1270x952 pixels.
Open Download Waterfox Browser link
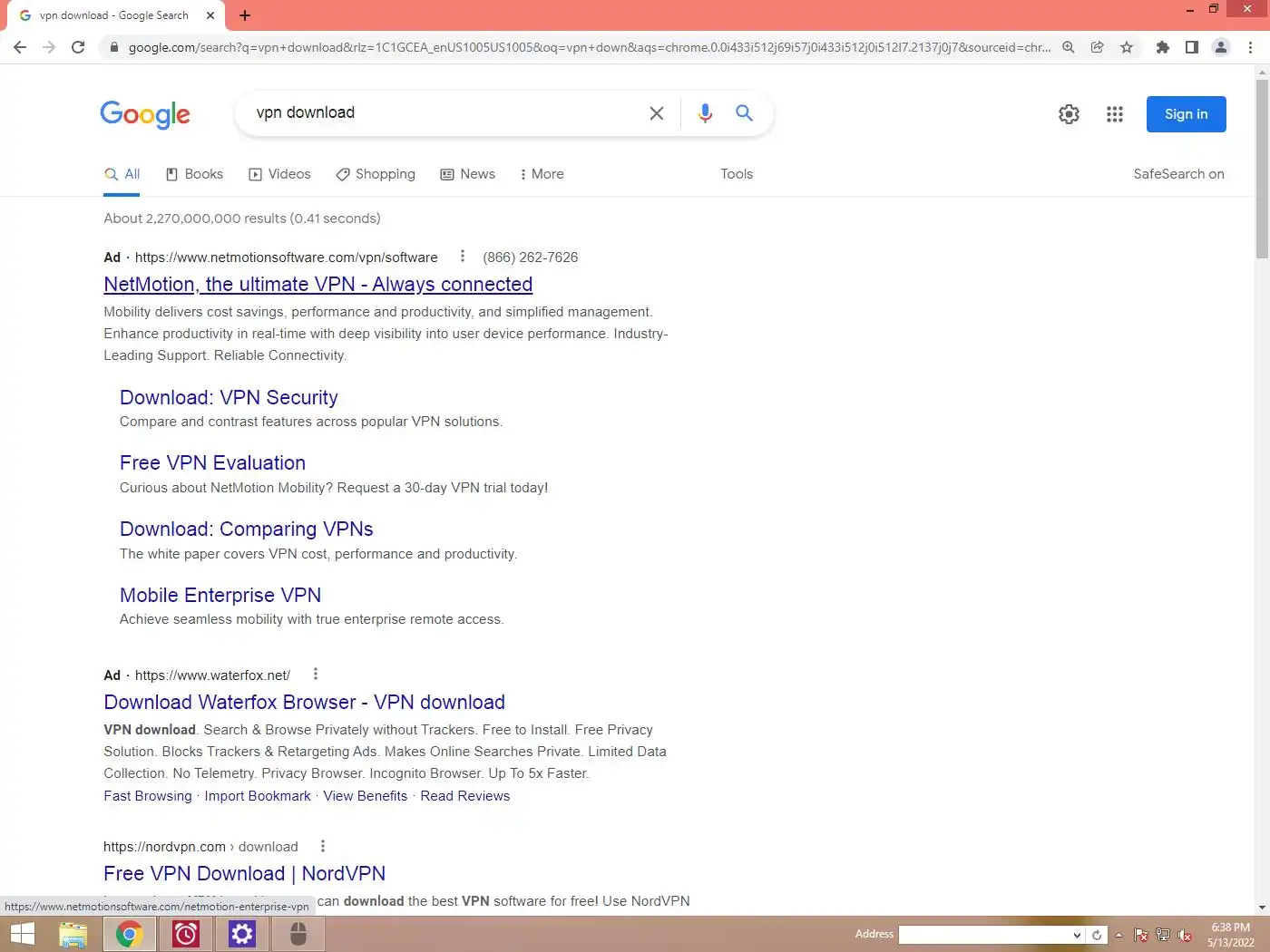(x=304, y=703)
